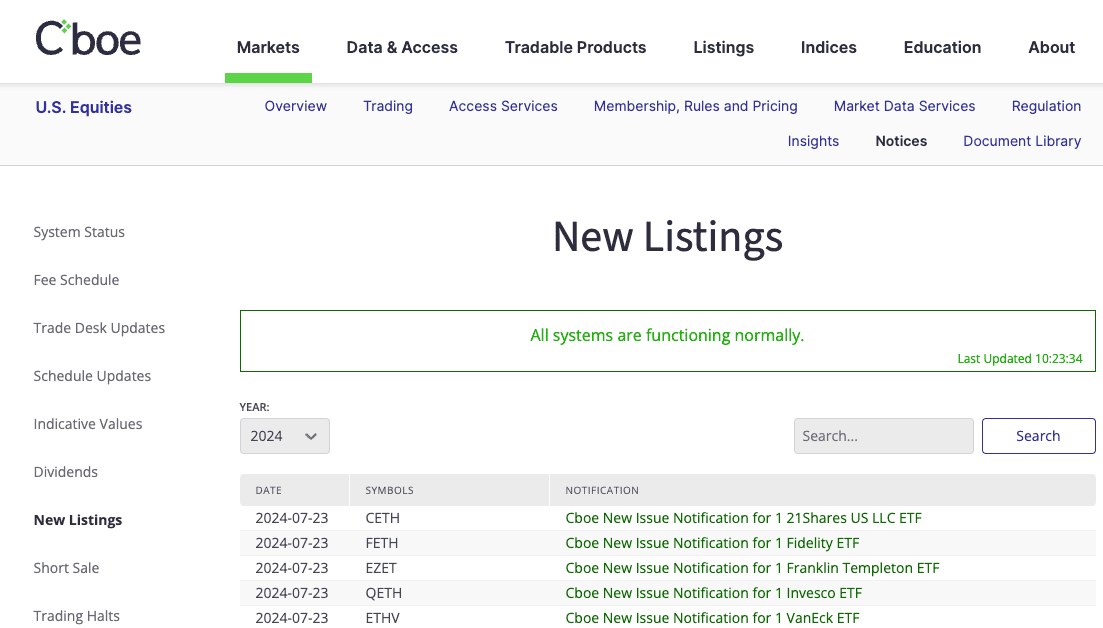Click the Search button
Screen dimensions: 1103x628
1038,436
